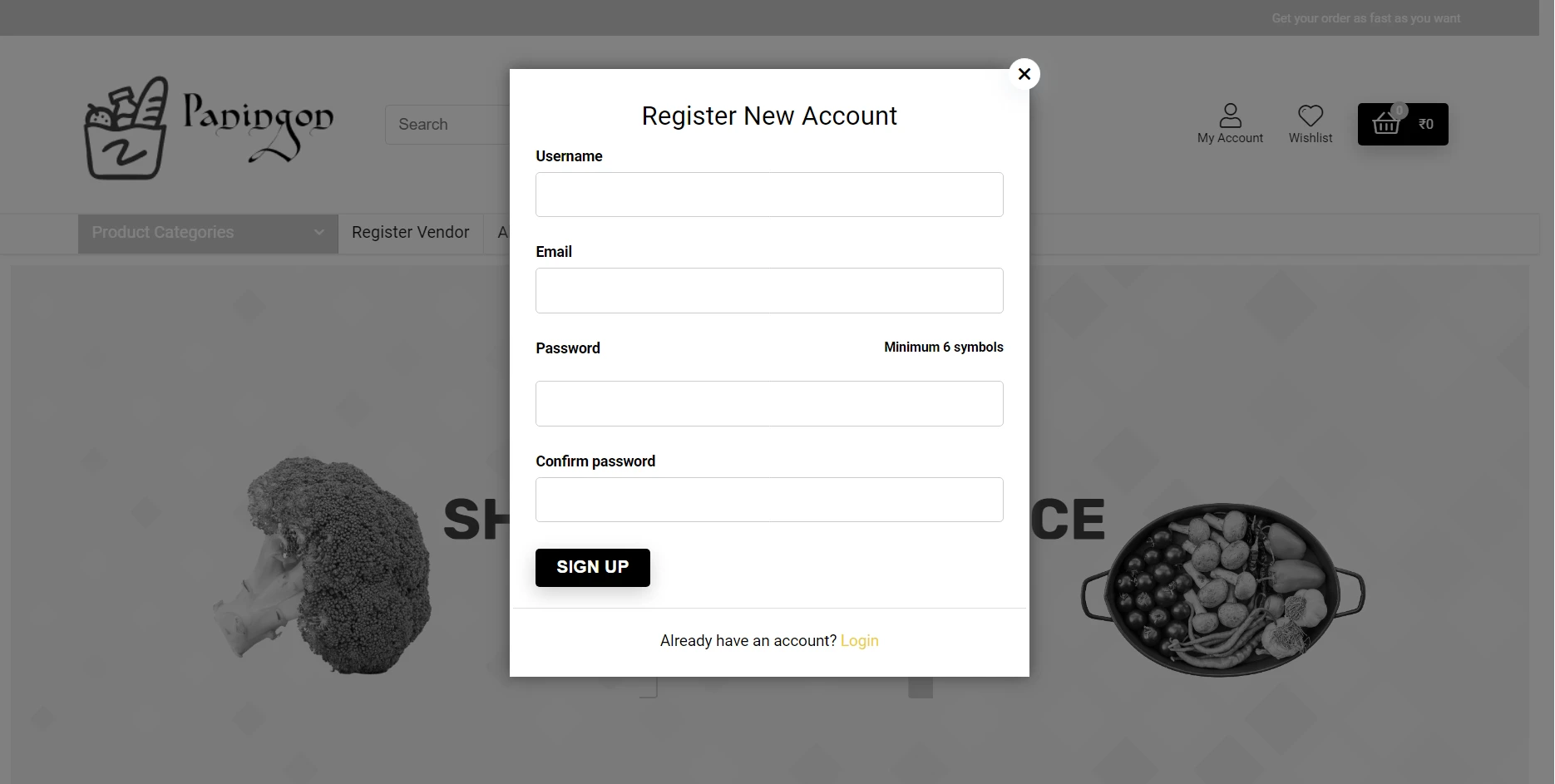Viewport: 1555px width, 784px height.
Task: Click the SIGN UP button
Action: tap(593, 567)
